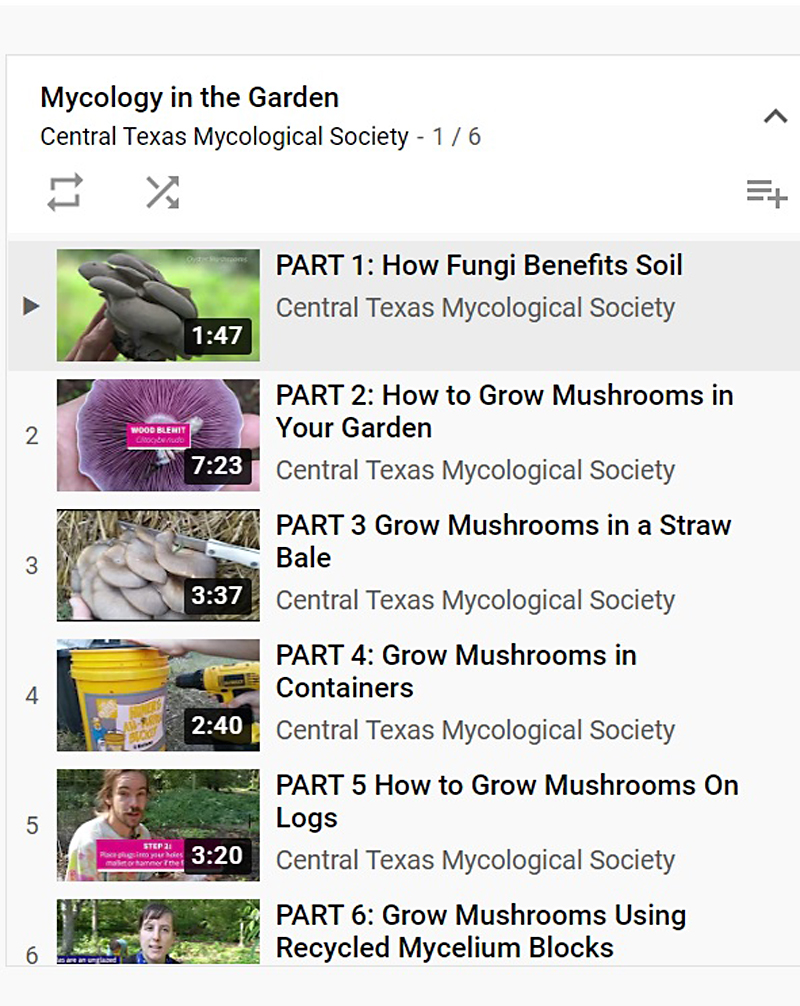Image resolution: width=800 pixels, height=1006 pixels.
Task: Click index number 3 in the playlist
Action: (x=31, y=566)
